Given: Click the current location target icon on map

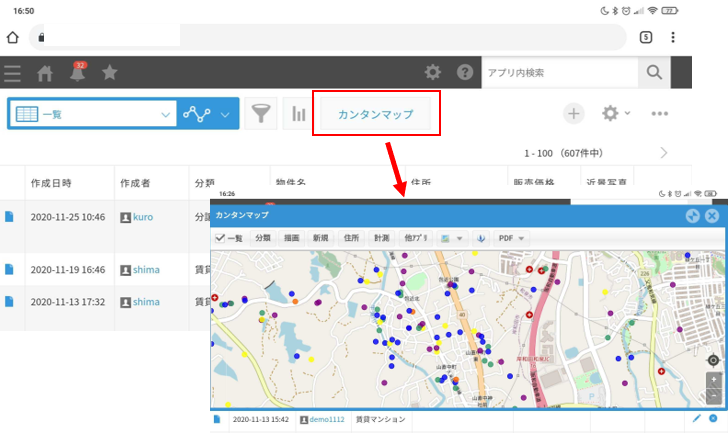Looking at the screenshot, I should coord(713,360).
